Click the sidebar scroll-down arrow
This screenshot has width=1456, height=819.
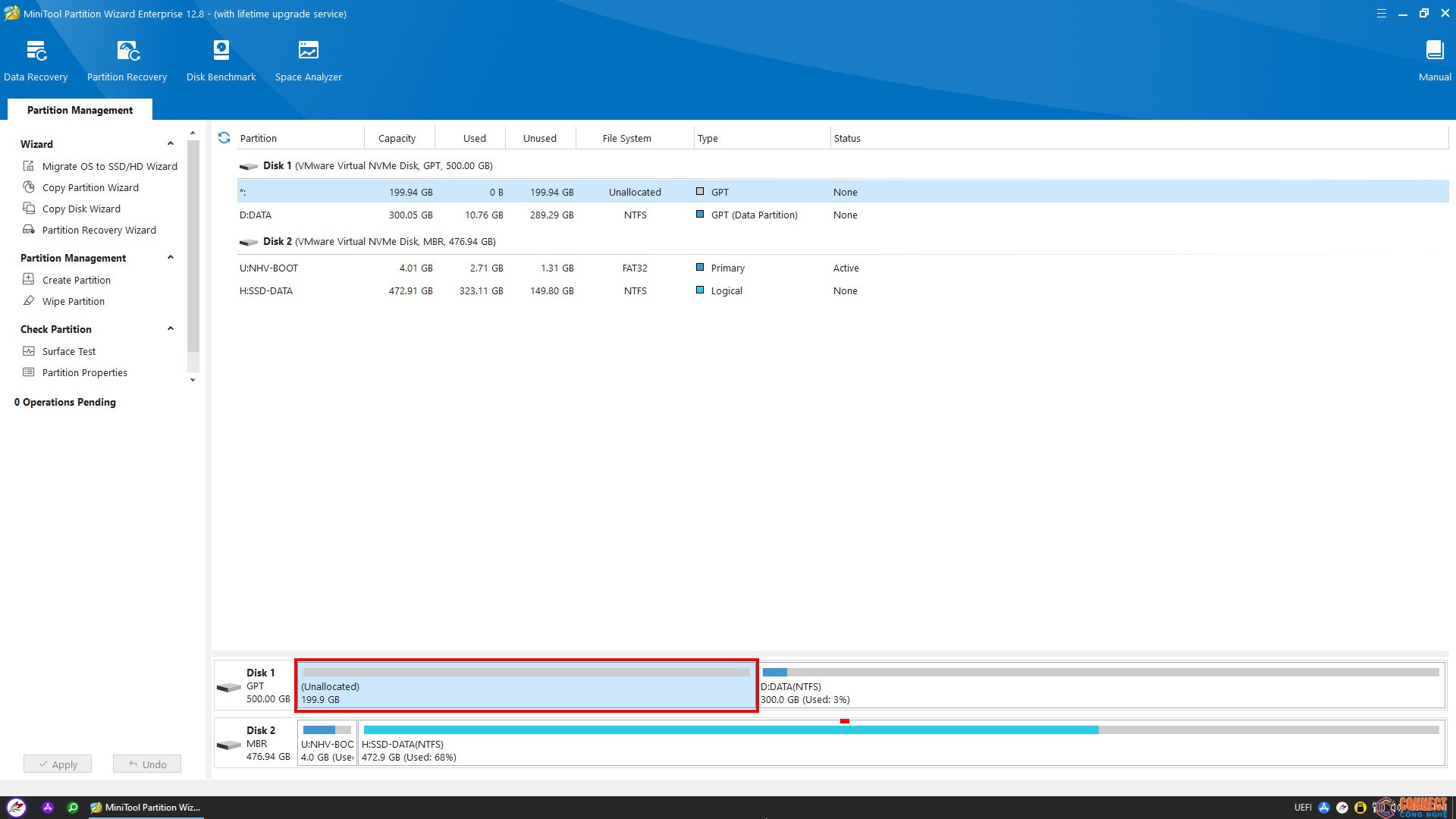point(193,380)
